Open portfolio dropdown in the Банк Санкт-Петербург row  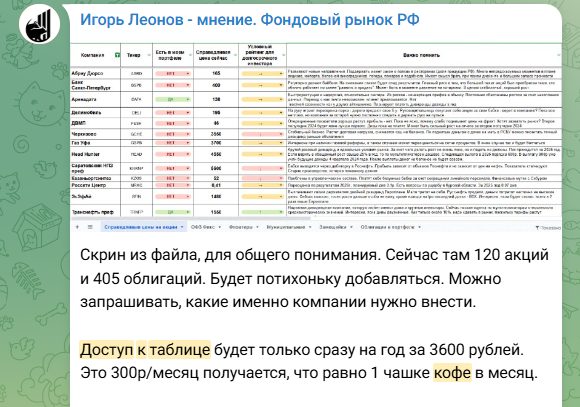(173, 85)
